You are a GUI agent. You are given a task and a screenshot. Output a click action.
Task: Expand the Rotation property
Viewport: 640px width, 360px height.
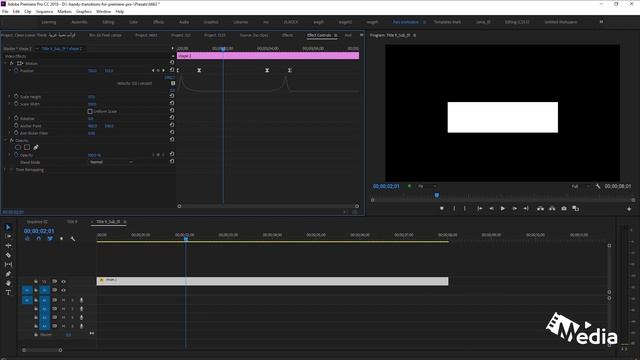(10, 118)
